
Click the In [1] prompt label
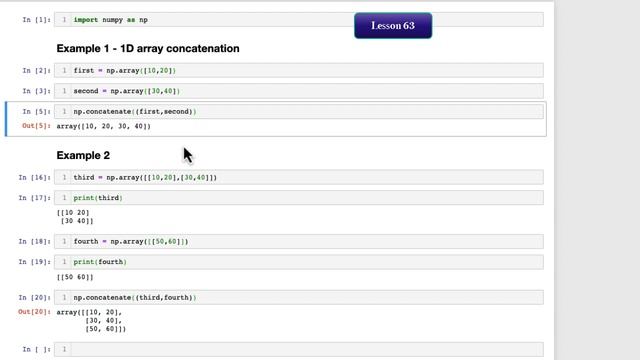click(x=37, y=20)
